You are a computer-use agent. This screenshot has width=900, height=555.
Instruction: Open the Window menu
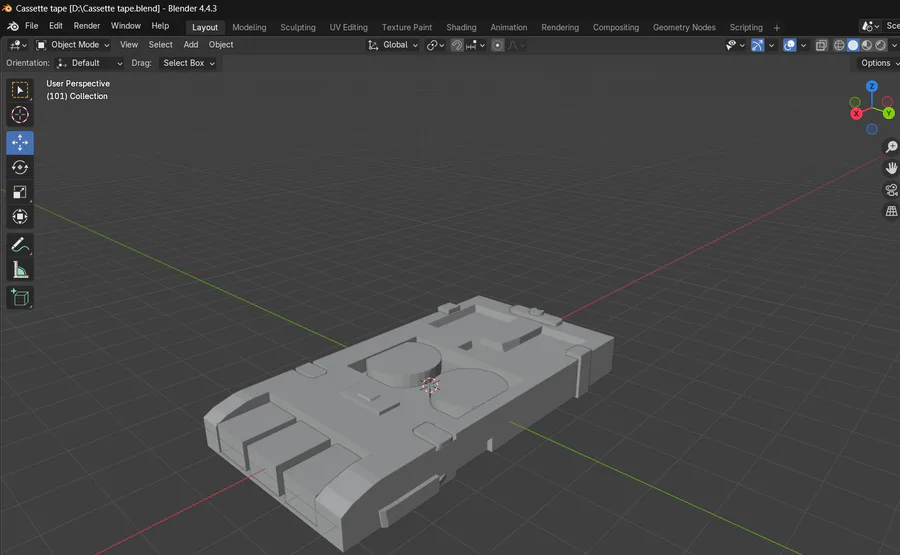coord(126,26)
